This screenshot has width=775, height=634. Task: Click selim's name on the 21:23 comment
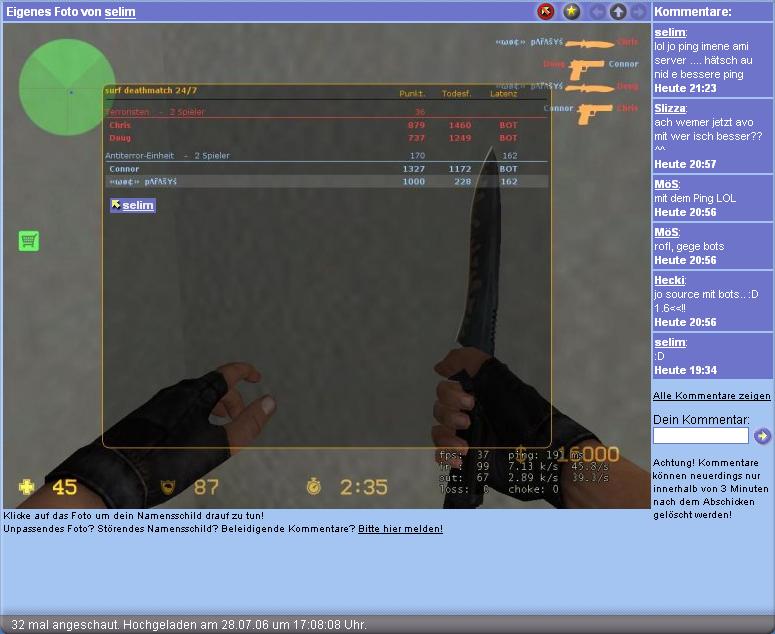click(x=669, y=32)
